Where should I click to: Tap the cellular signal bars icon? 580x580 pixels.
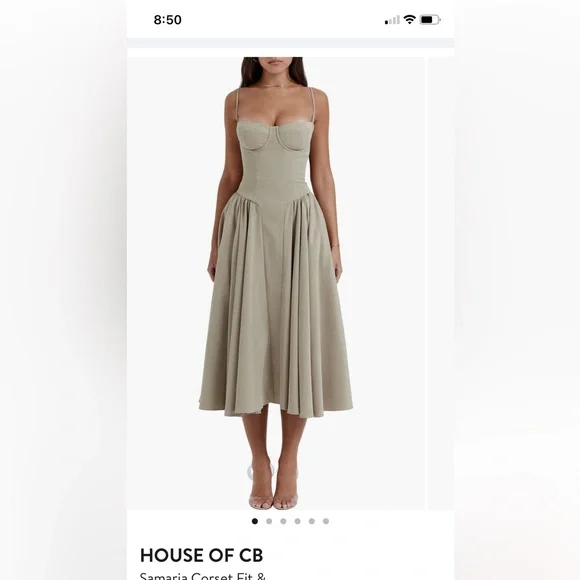pos(392,20)
